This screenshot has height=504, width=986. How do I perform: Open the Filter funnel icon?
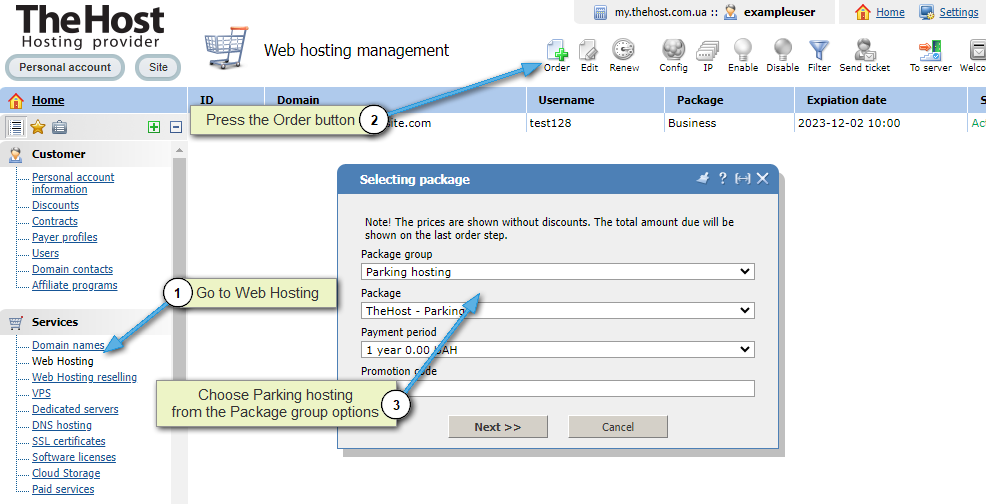point(819,50)
